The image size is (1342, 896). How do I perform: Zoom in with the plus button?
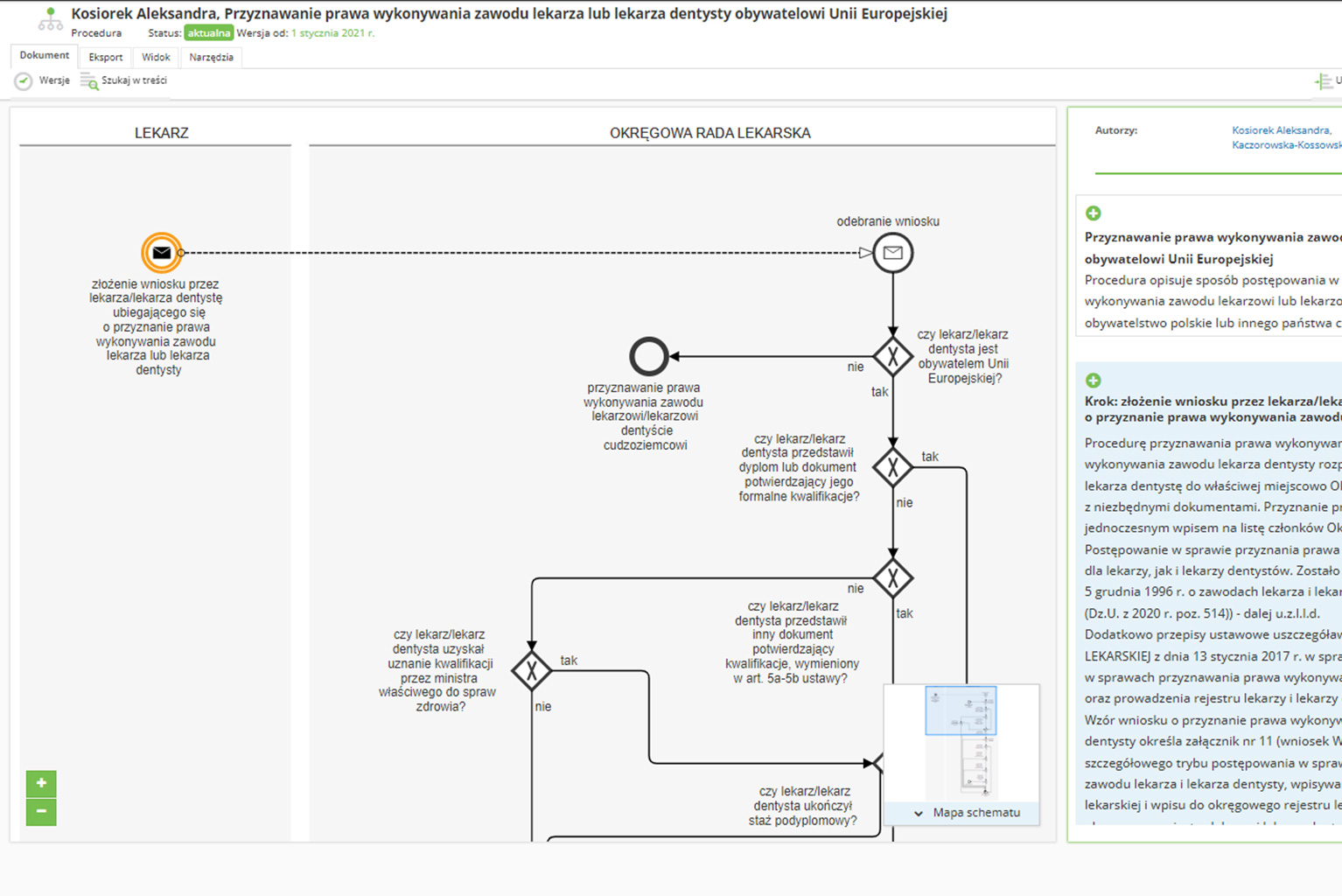(x=41, y=783)
